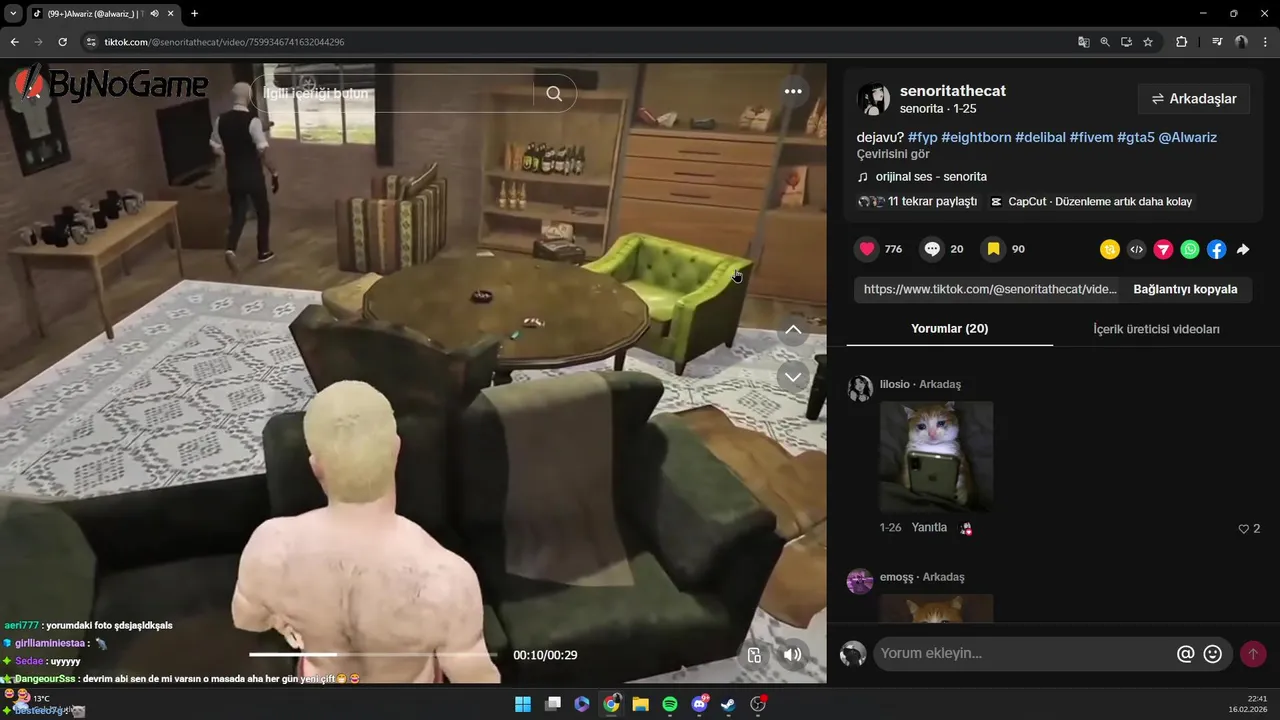Screen dimensions: 1280x720
Task: Click the video progress bar
Action: coord(373,654)
